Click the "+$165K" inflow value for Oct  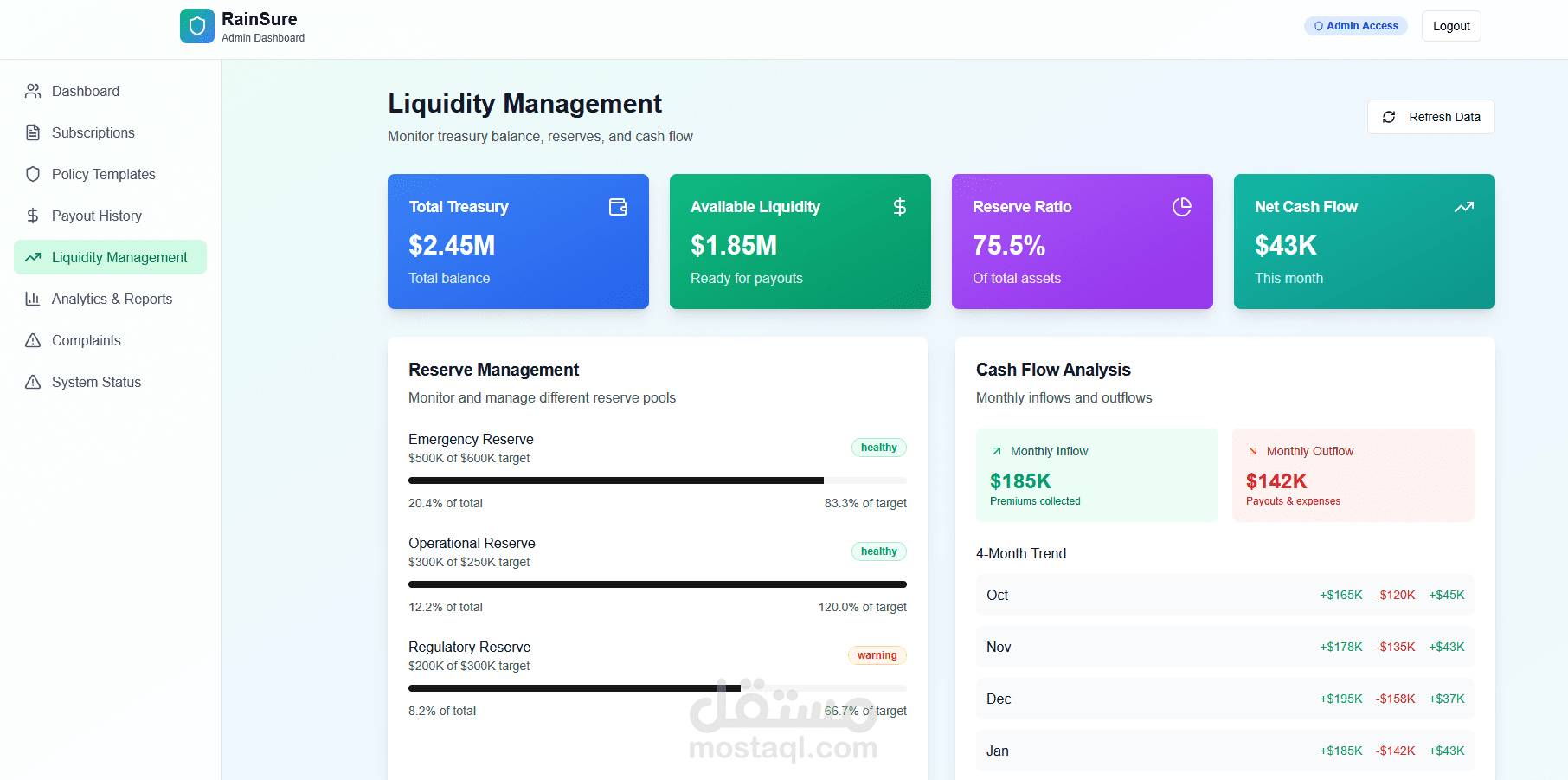[x=1341, y=595]
